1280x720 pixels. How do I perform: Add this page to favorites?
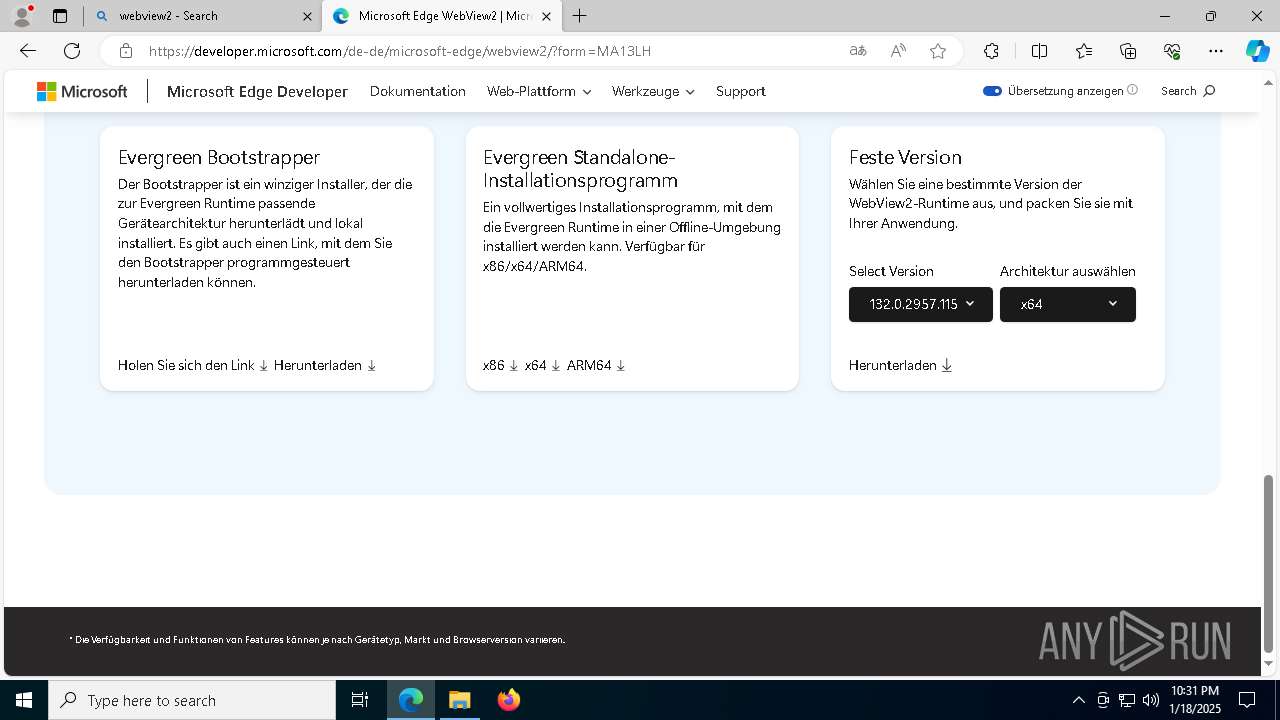point(938,51)
